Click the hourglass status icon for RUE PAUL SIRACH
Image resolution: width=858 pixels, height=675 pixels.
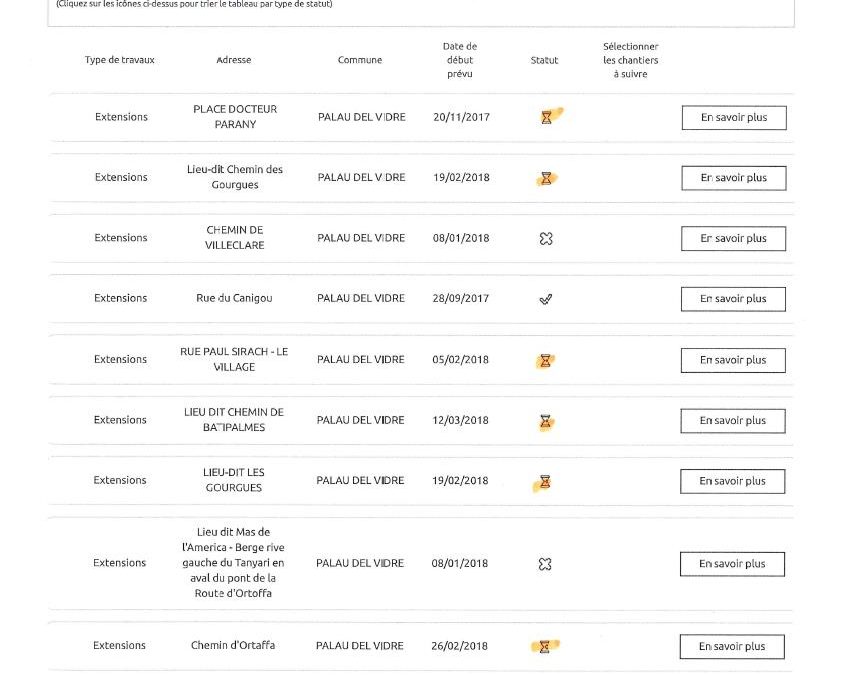pyautogui.click(x=546, y=360)
